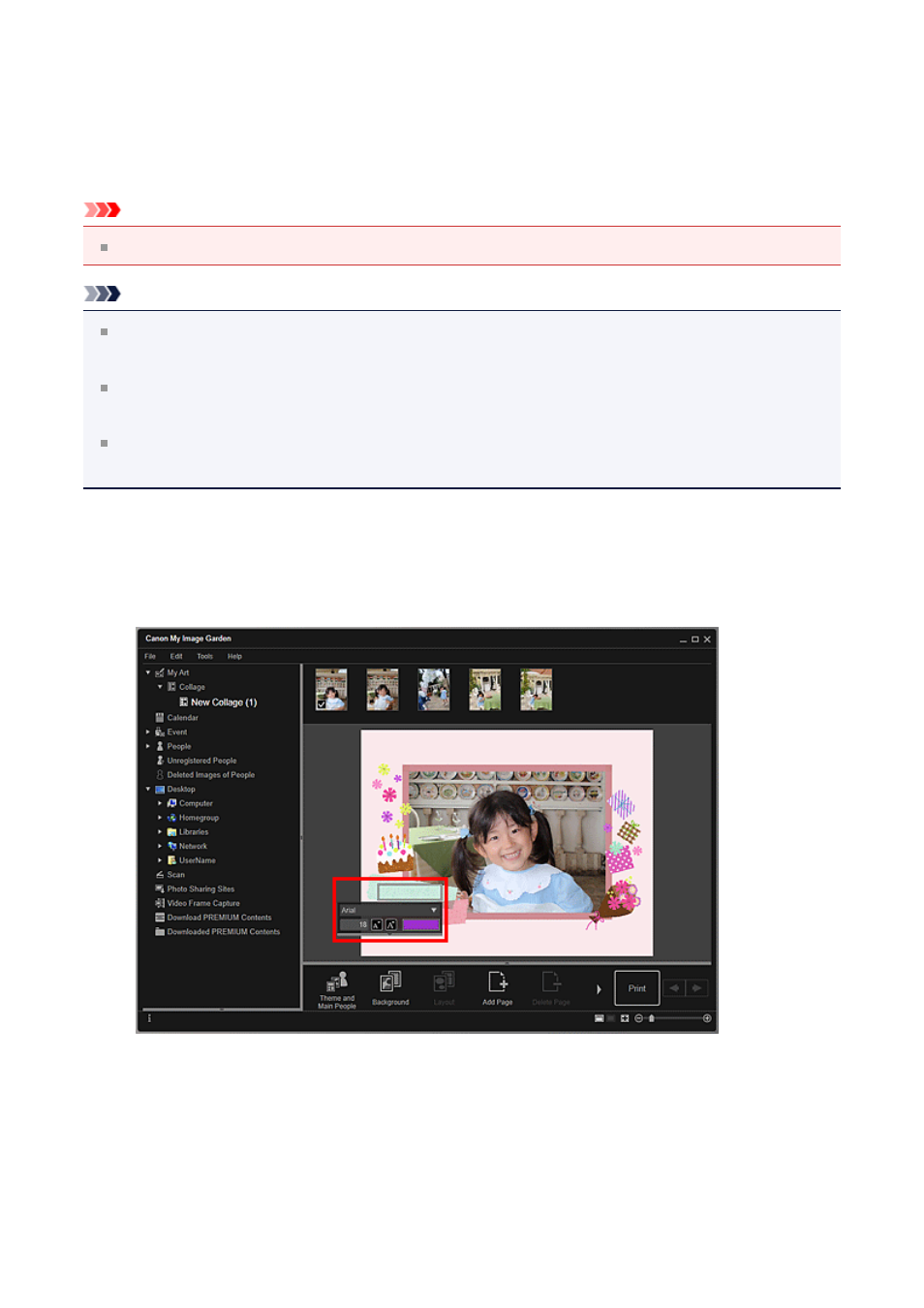Collapse the Collage tree node
The image size is (924, 1308).
[160, 687]
